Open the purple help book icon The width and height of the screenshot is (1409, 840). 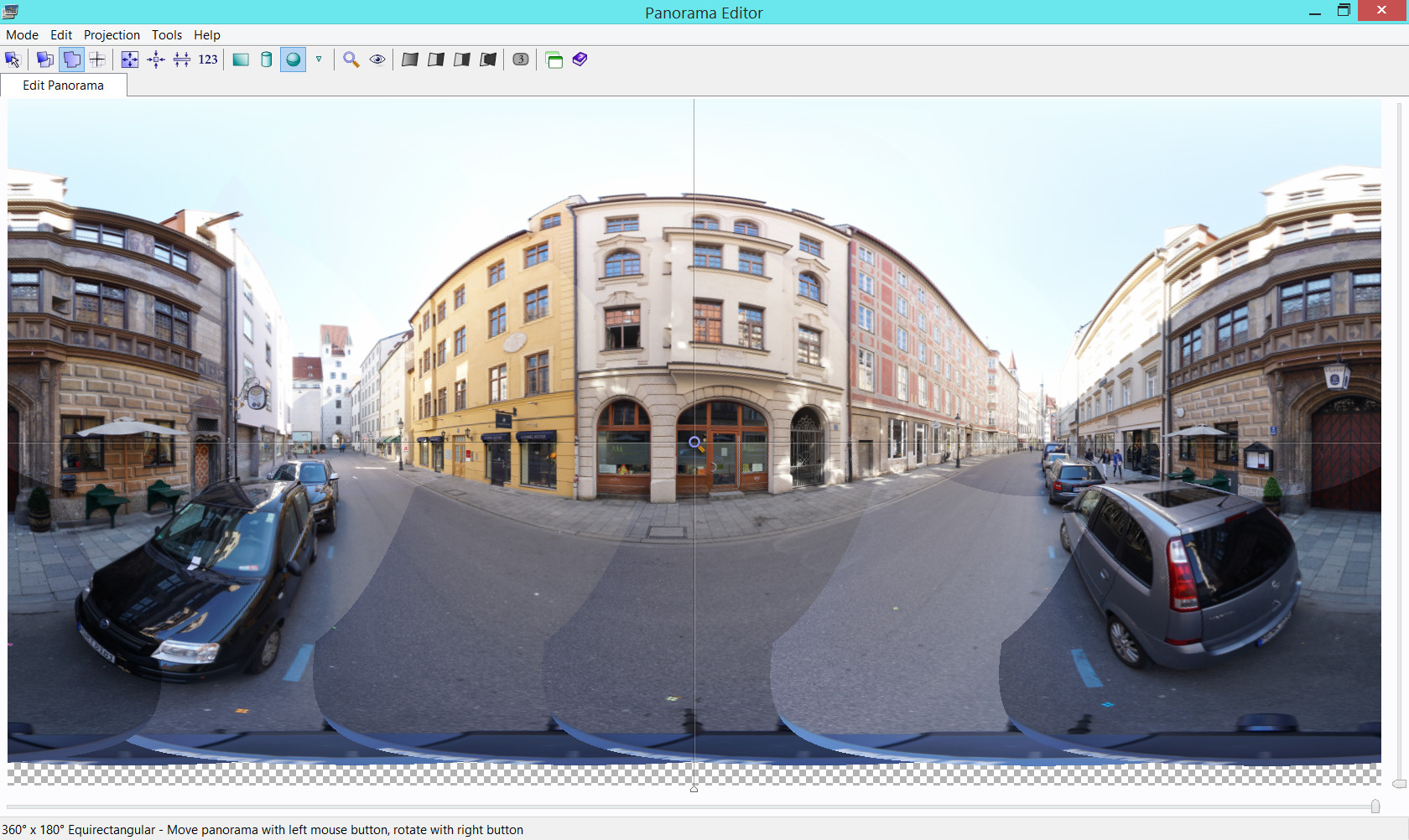580,60
